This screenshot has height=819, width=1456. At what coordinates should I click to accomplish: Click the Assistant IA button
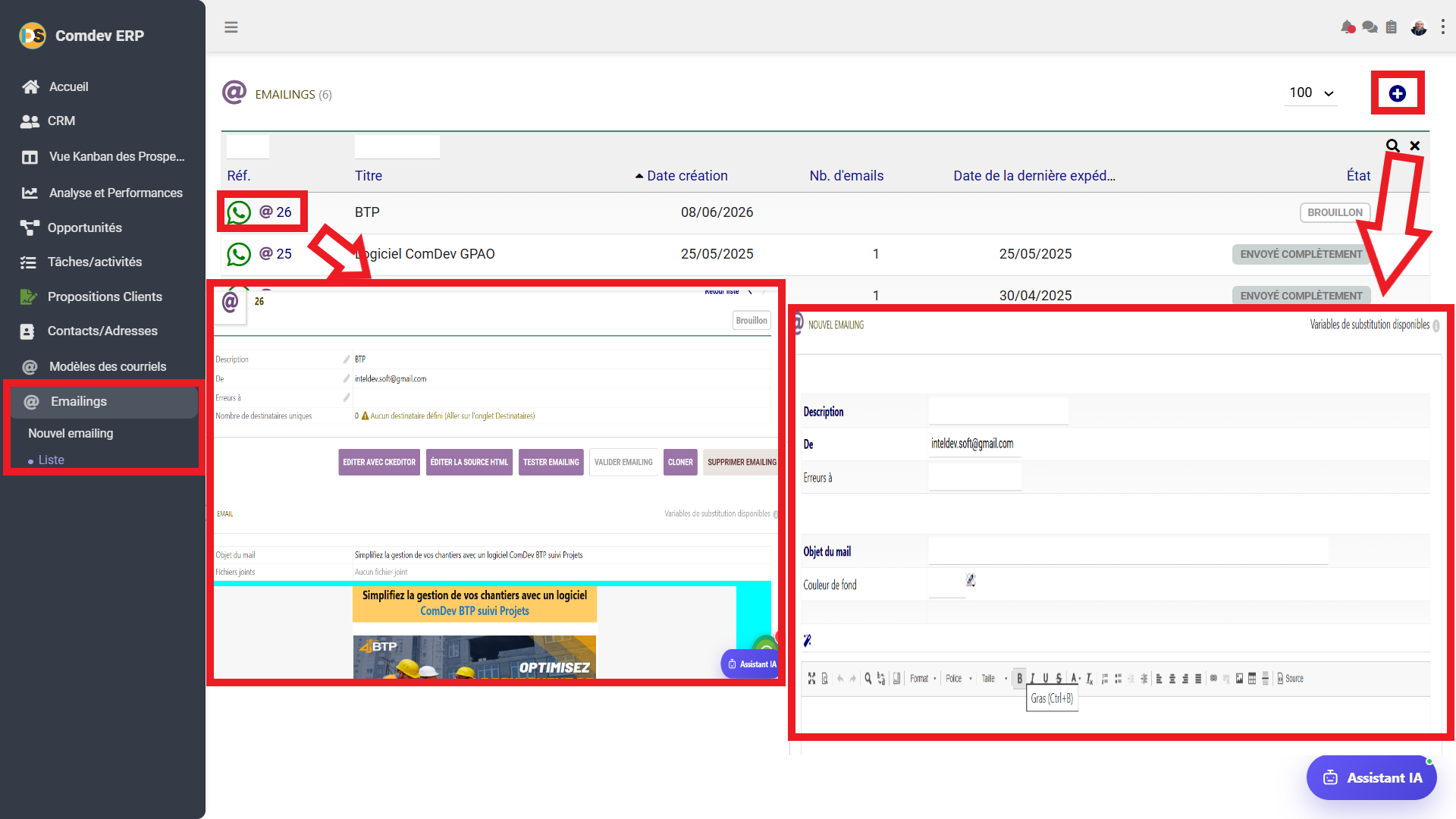click(1371, 777)
